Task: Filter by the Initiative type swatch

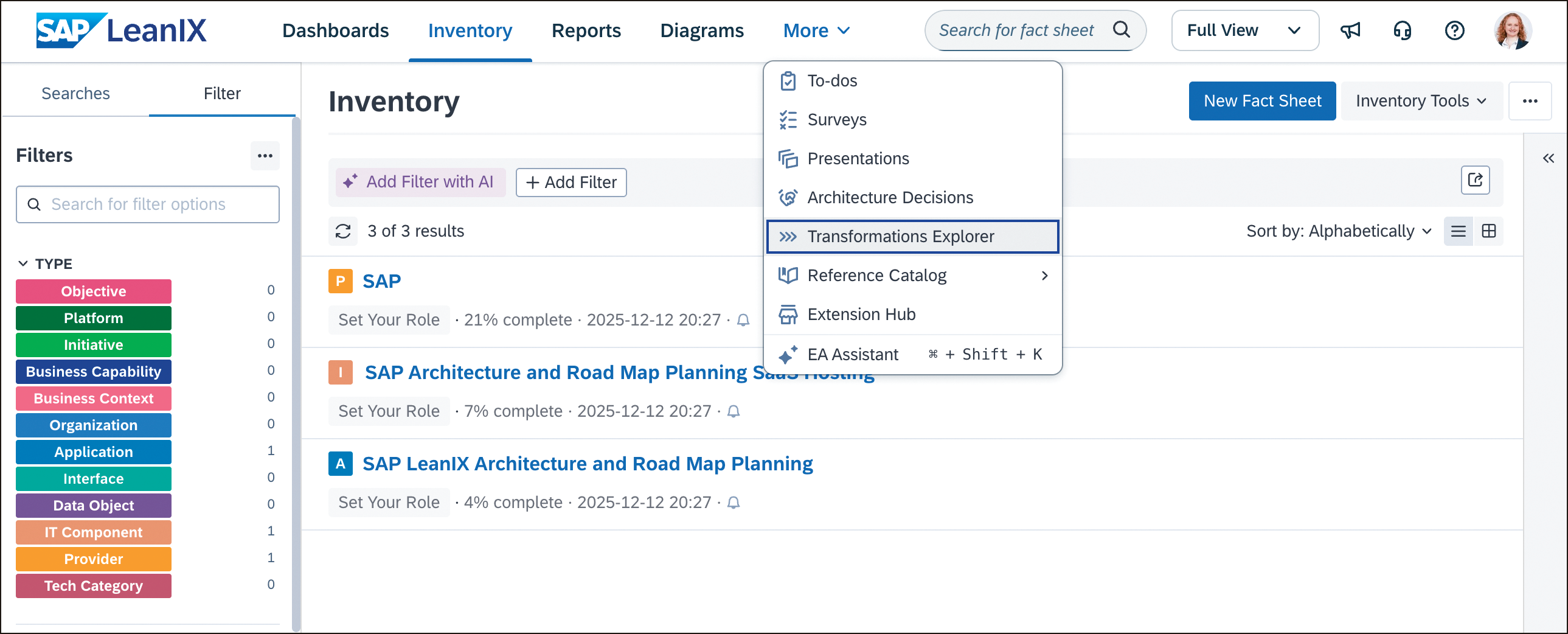Action: click(94, 345)
